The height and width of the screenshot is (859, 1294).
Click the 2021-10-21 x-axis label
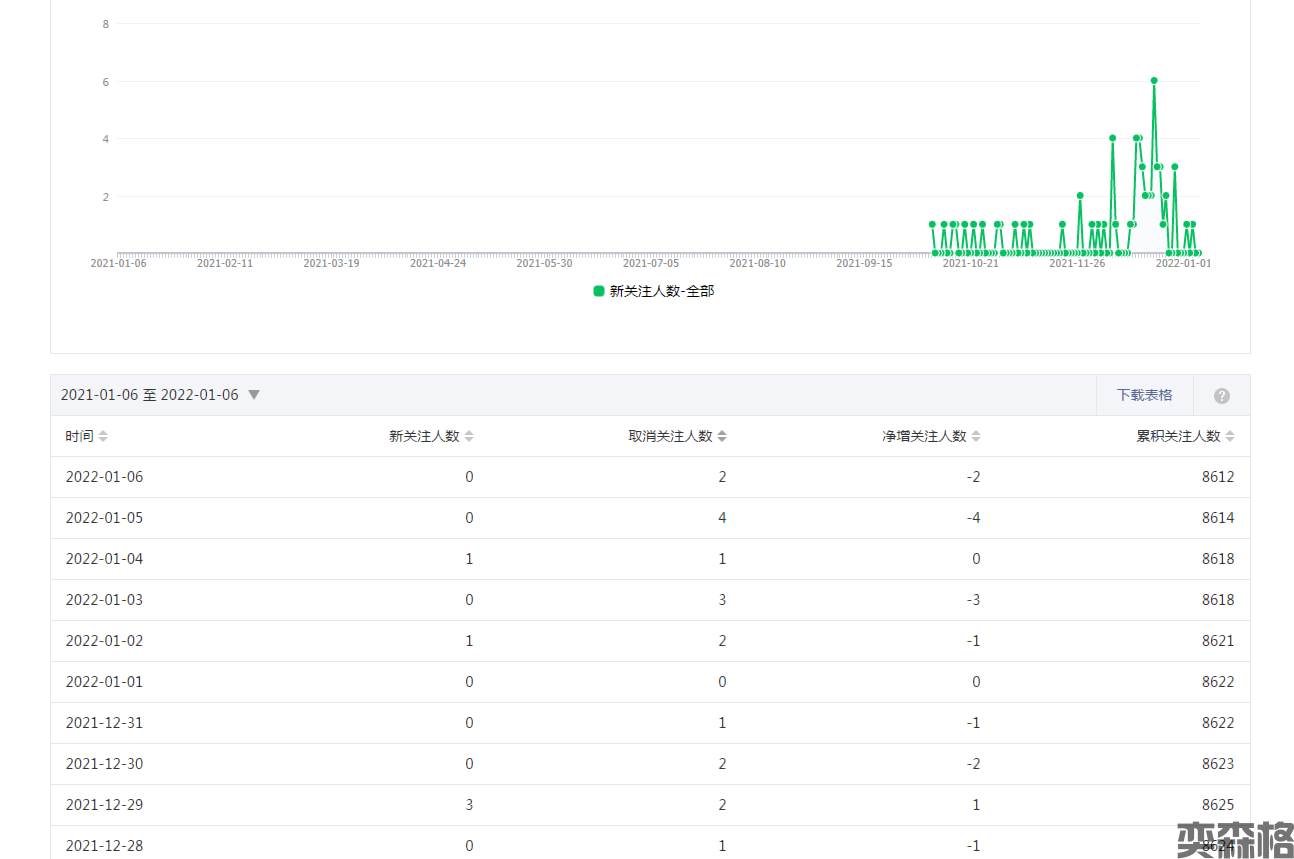(970, 263)
